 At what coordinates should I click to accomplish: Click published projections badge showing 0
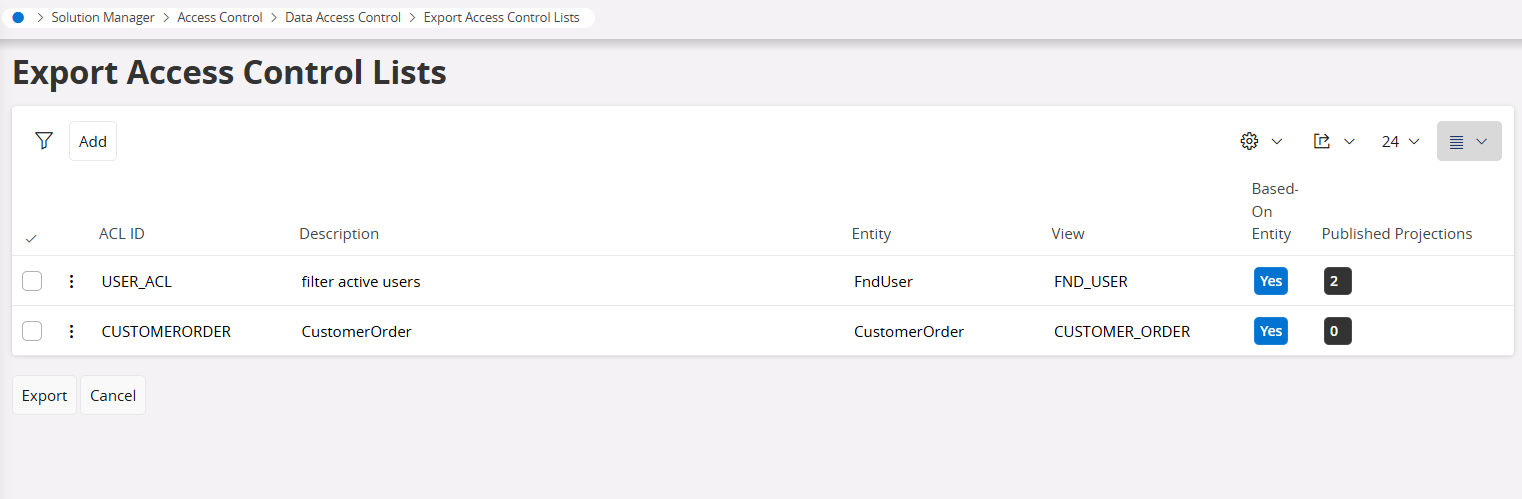(x=1338, y=331)
